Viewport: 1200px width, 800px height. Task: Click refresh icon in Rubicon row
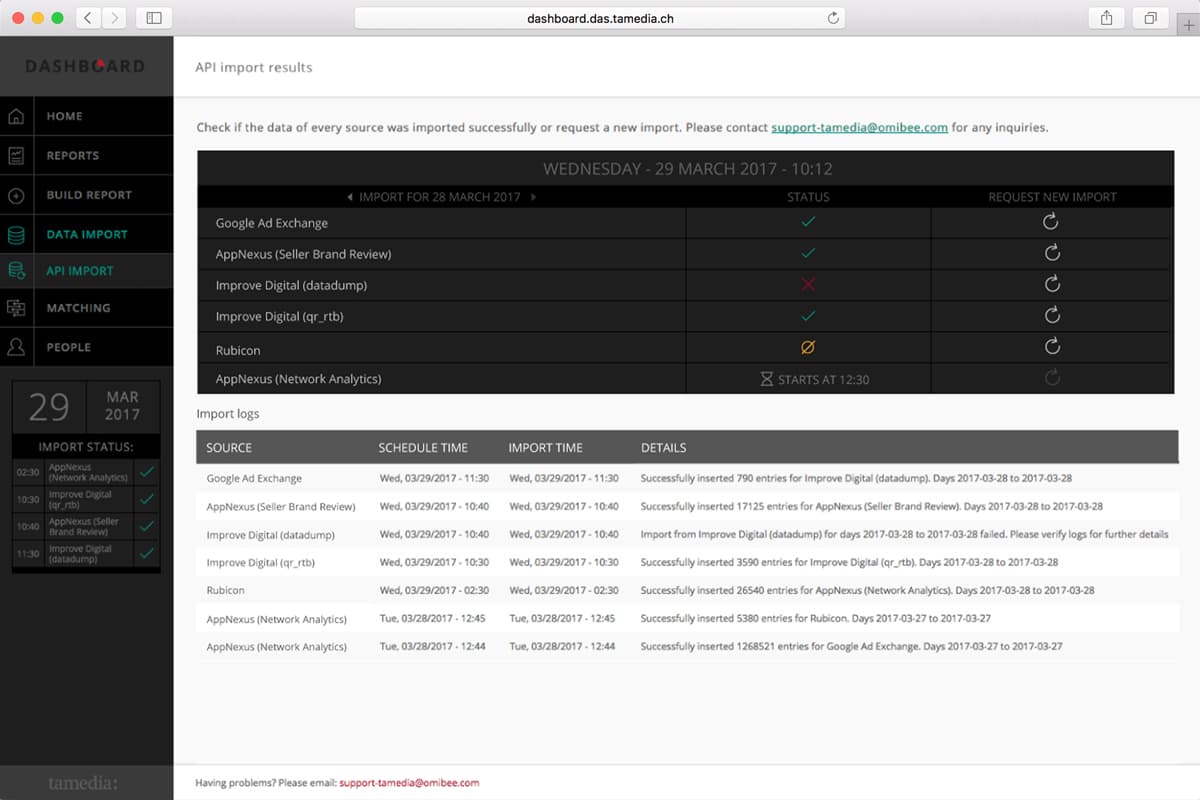point(1051,346)
